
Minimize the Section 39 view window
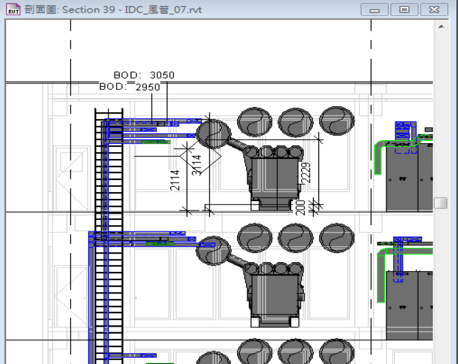click(x=374, y=10)
